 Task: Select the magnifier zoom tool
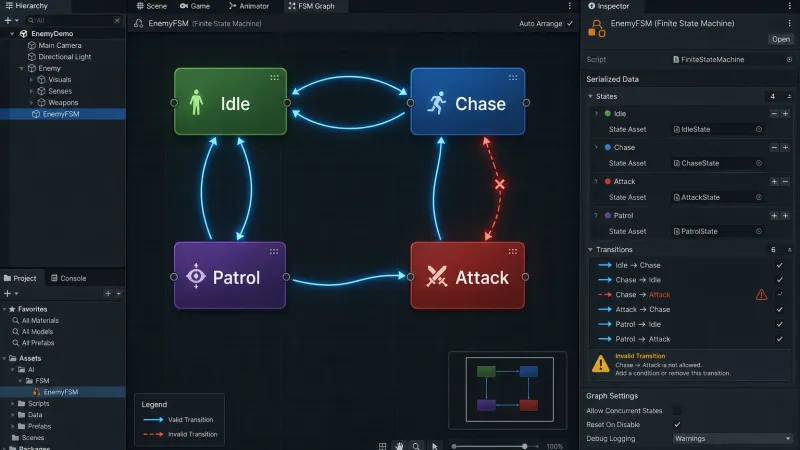tap(416, 446)
